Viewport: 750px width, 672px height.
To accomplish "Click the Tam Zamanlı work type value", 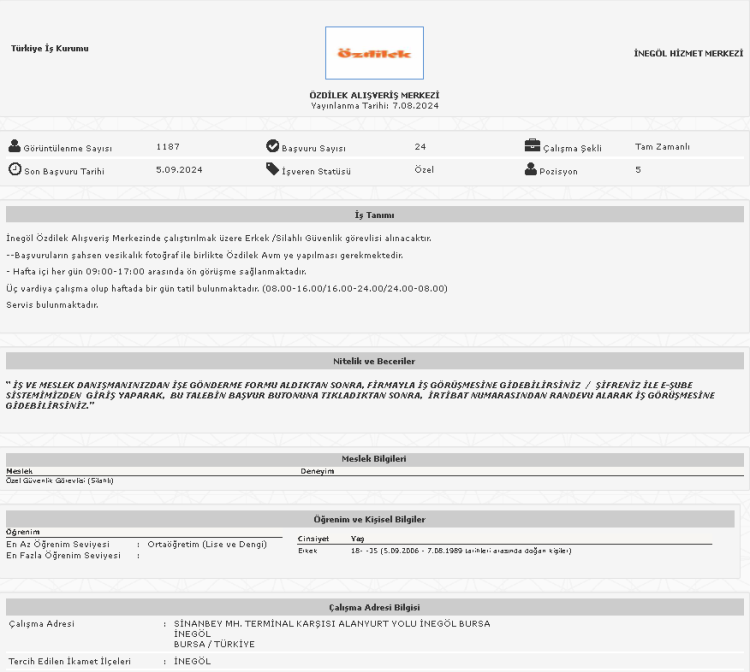I will 662,147.
